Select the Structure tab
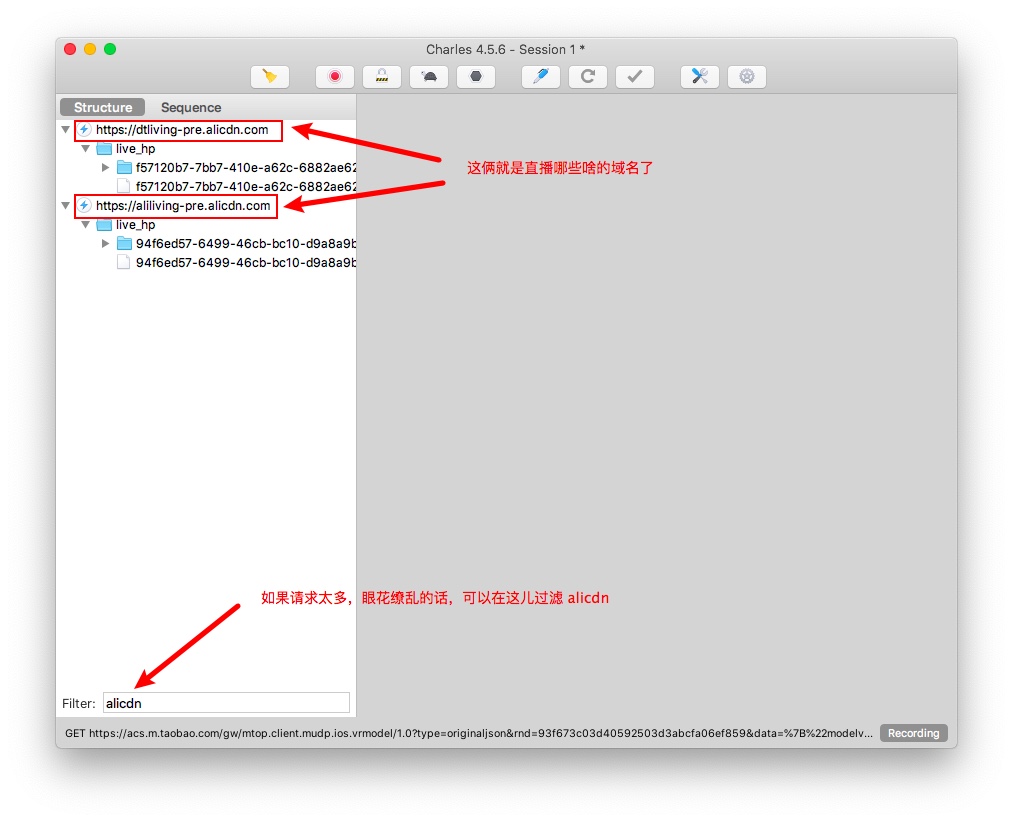This screenshot has height=822, width=1013. point(103,107)
